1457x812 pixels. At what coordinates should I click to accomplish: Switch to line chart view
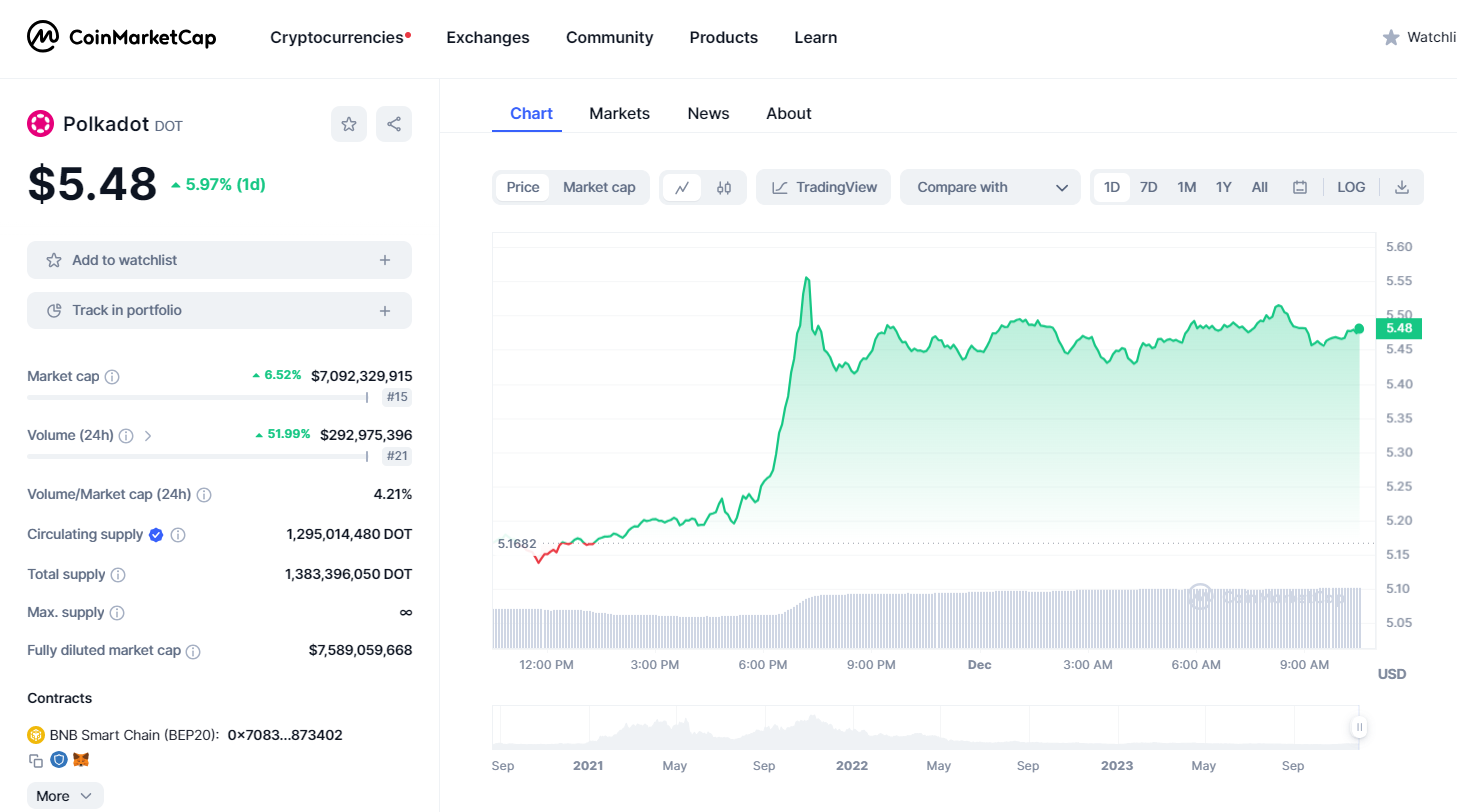682,187
